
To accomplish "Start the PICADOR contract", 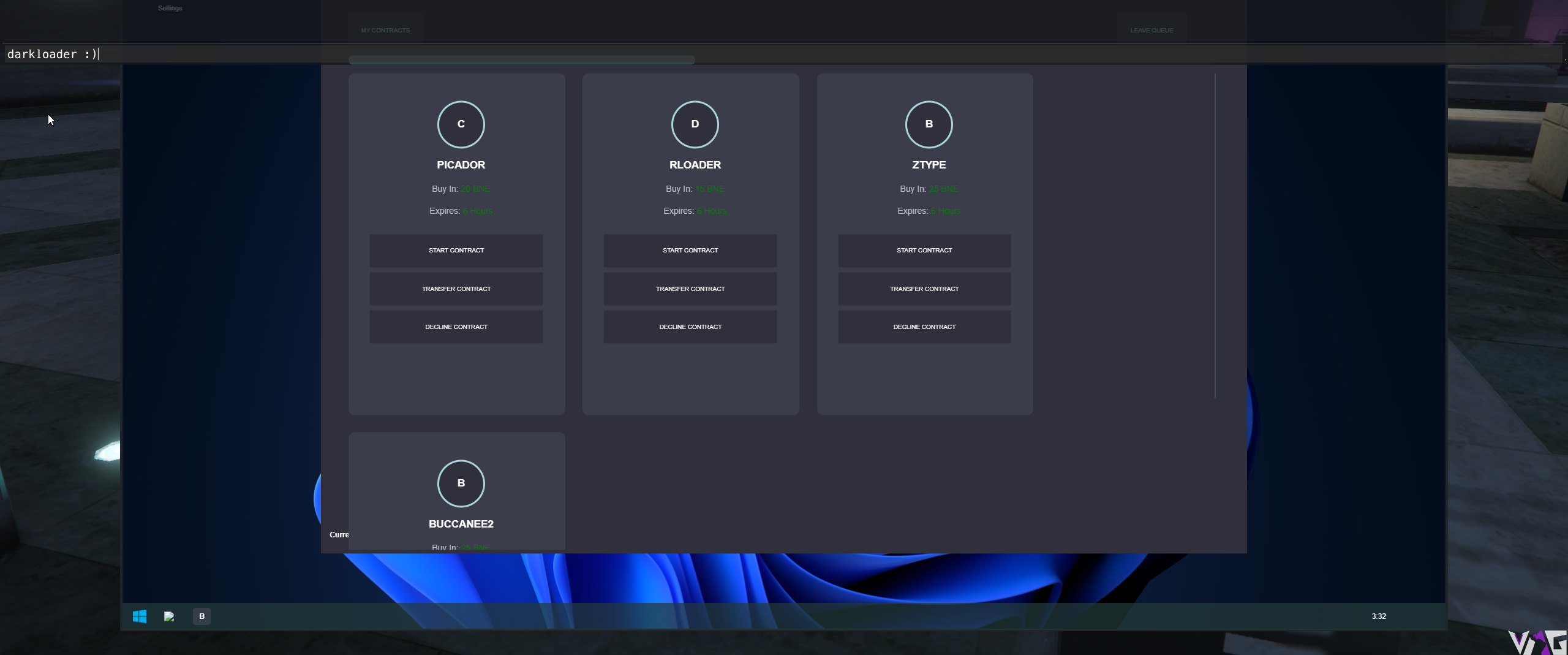I will click(456, 251).
